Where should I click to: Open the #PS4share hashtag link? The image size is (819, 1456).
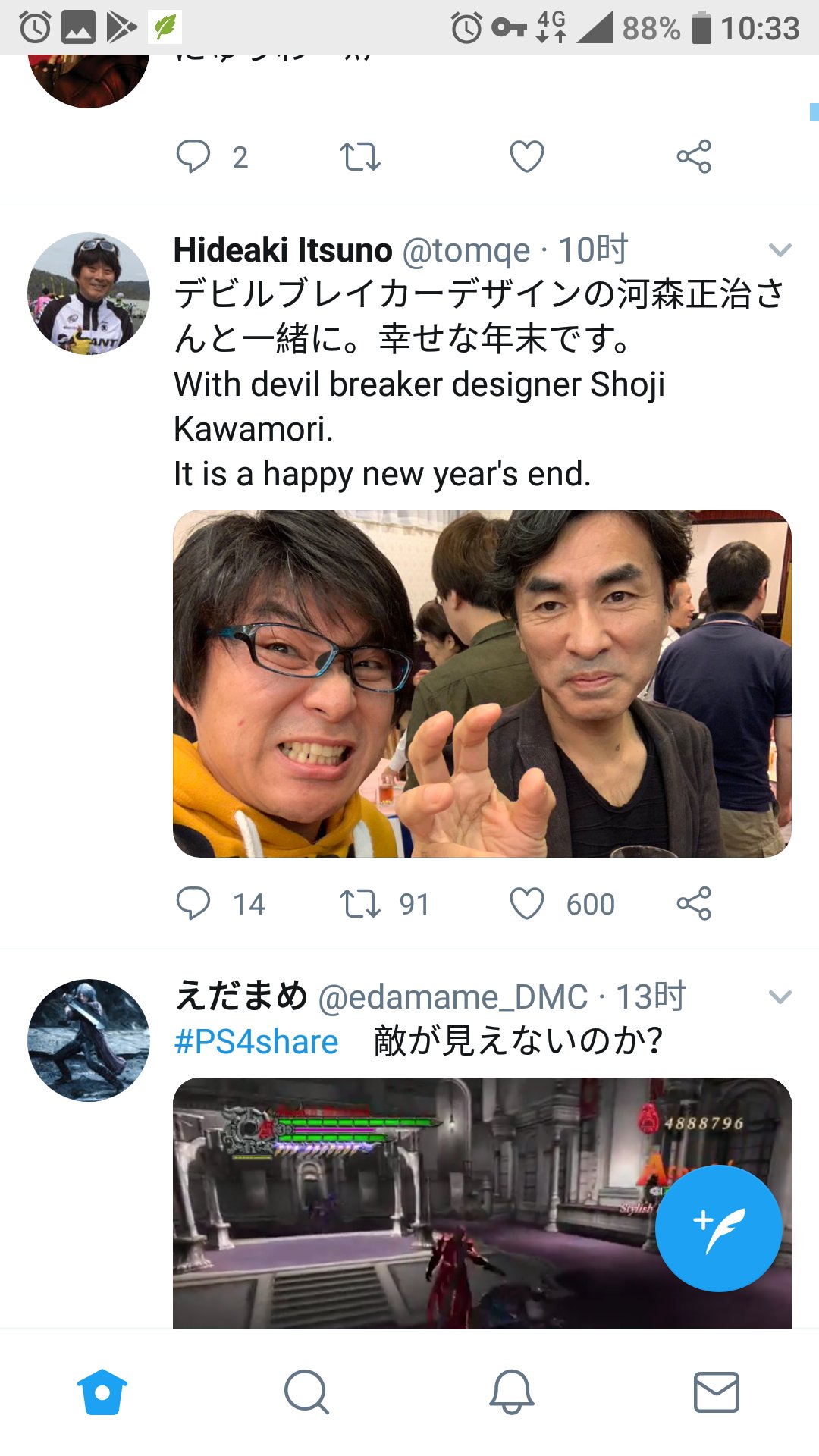coord(256,1042)
